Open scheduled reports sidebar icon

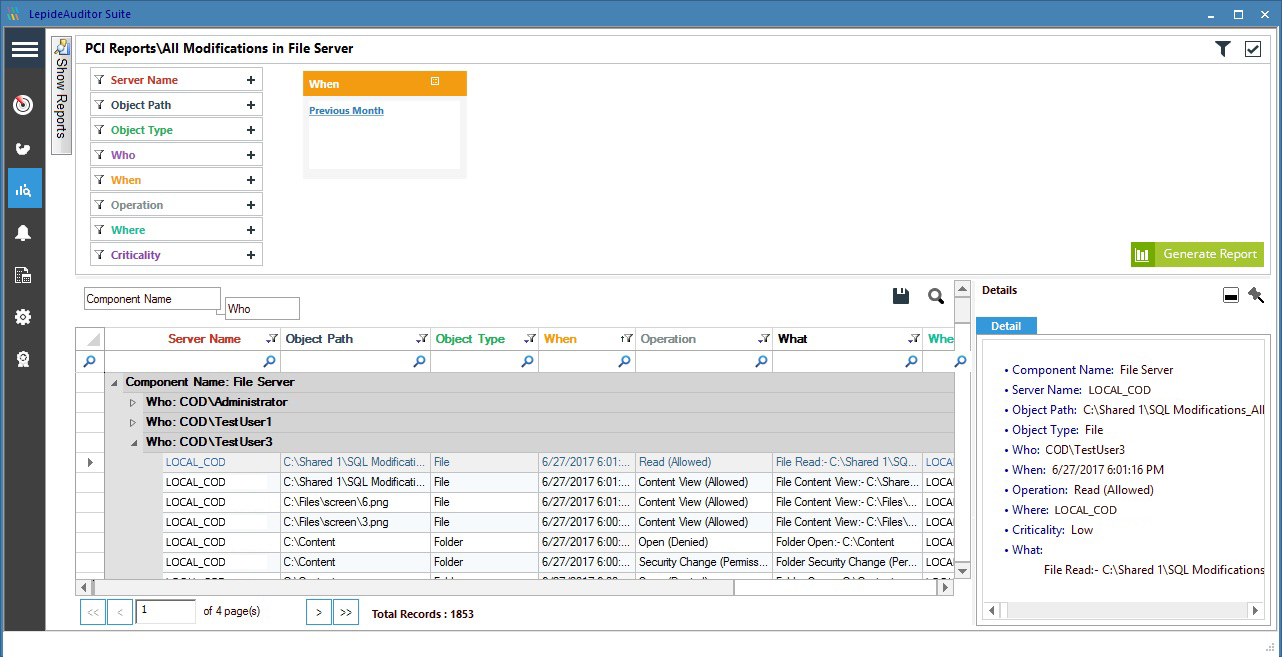tap(24, 275)
